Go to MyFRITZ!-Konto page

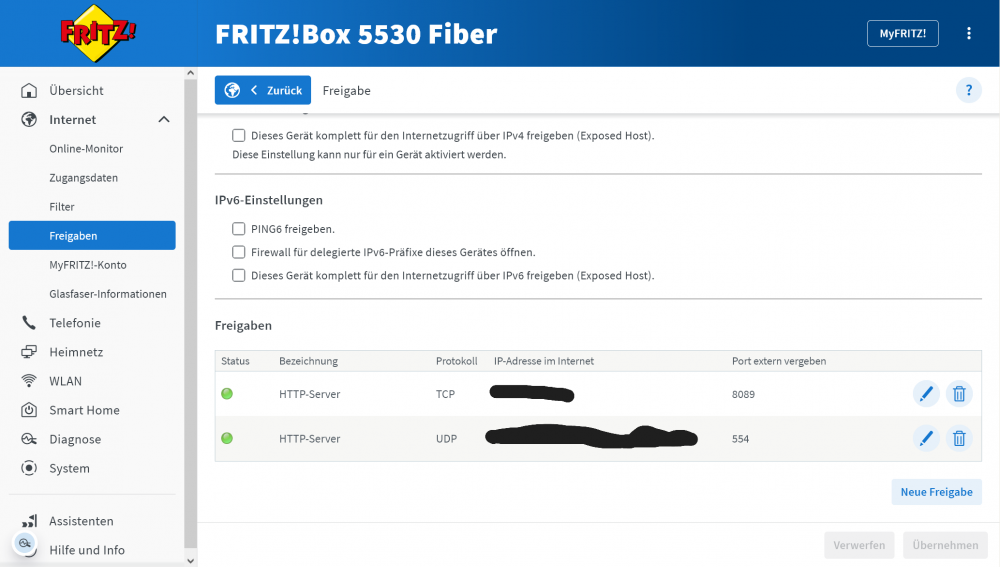click(x=87, y=265)
